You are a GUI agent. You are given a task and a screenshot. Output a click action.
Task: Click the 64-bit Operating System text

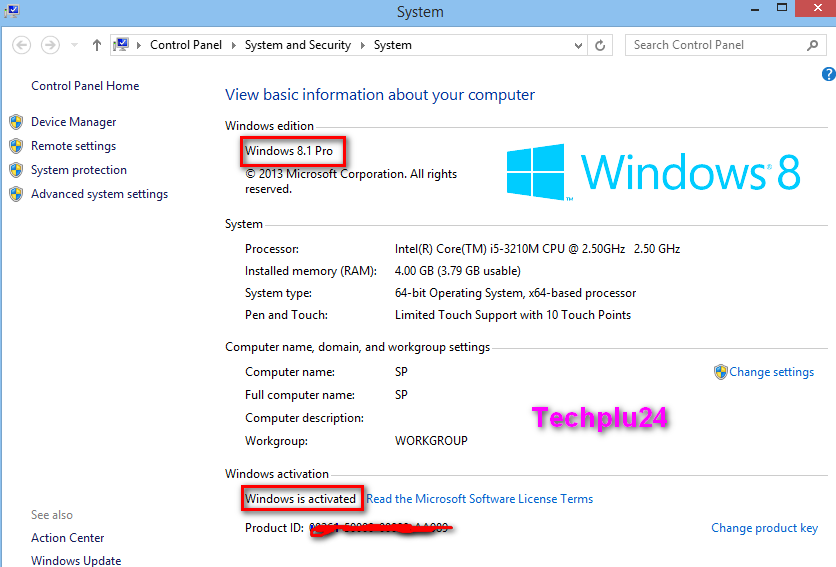pyautogui.click(x=515, y=293)
